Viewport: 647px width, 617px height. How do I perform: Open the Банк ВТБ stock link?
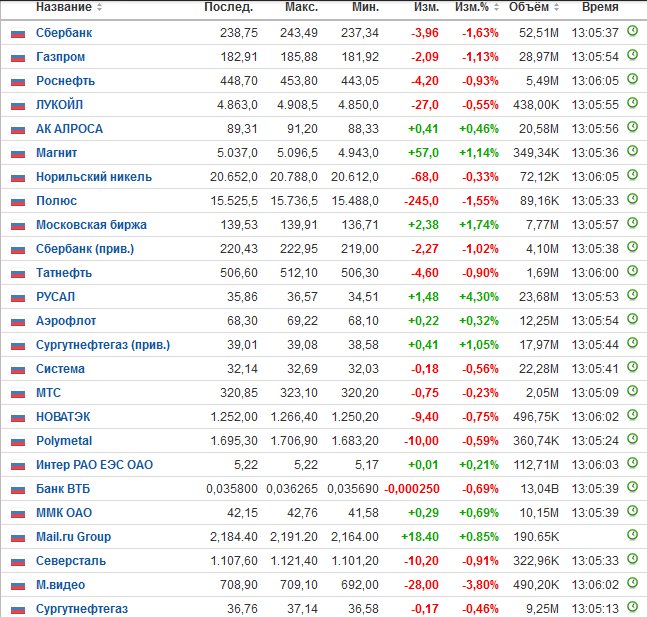[x=63, y=489]
